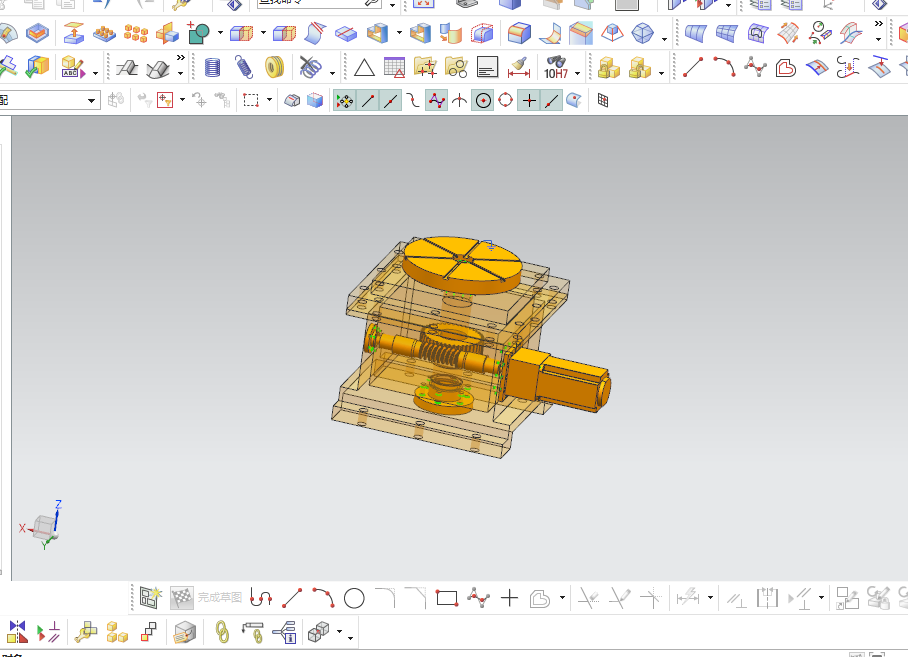Click the XYZ view triad cube
Viewport: 908px width, 657px height.
click(43, 526)
